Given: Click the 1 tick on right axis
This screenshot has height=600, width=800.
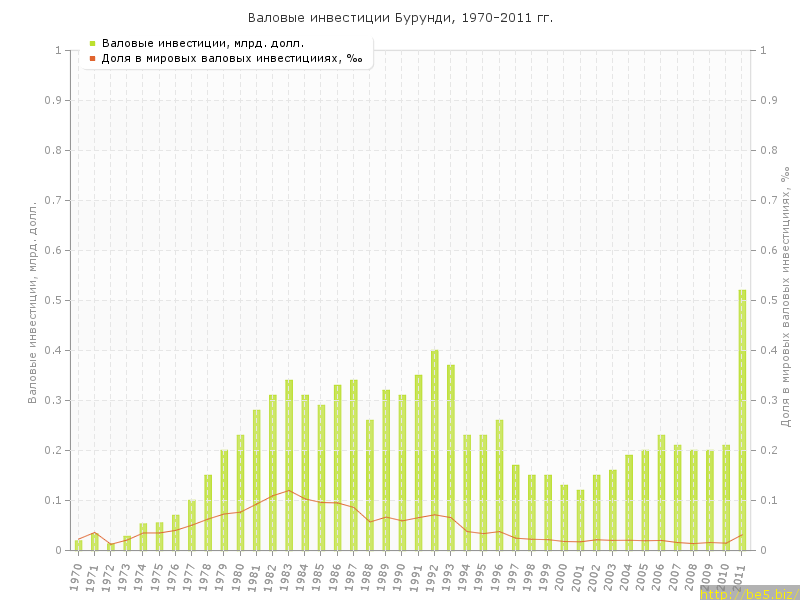Looking at the screenshot, I should coord(764,50).
